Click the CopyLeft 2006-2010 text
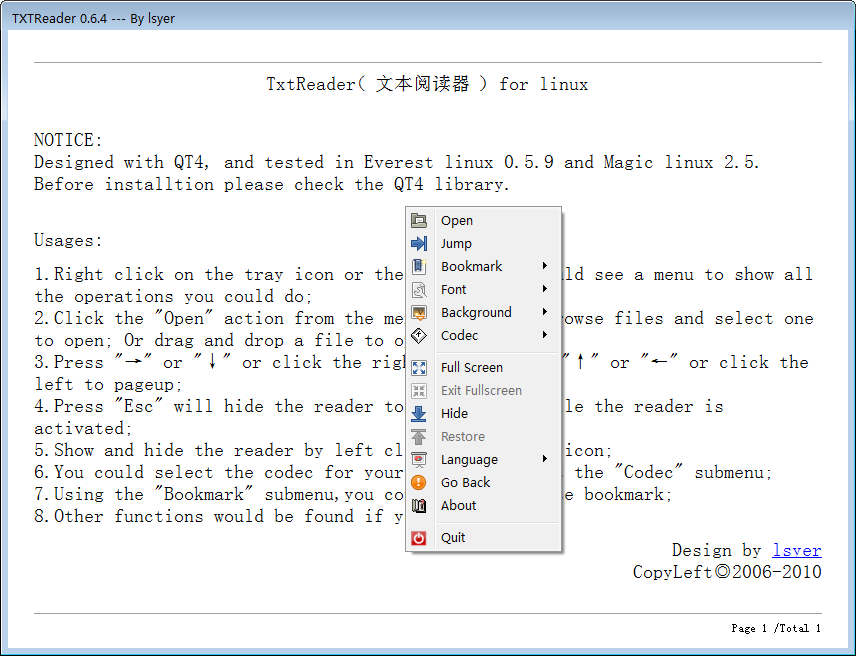 click(727, 572)
